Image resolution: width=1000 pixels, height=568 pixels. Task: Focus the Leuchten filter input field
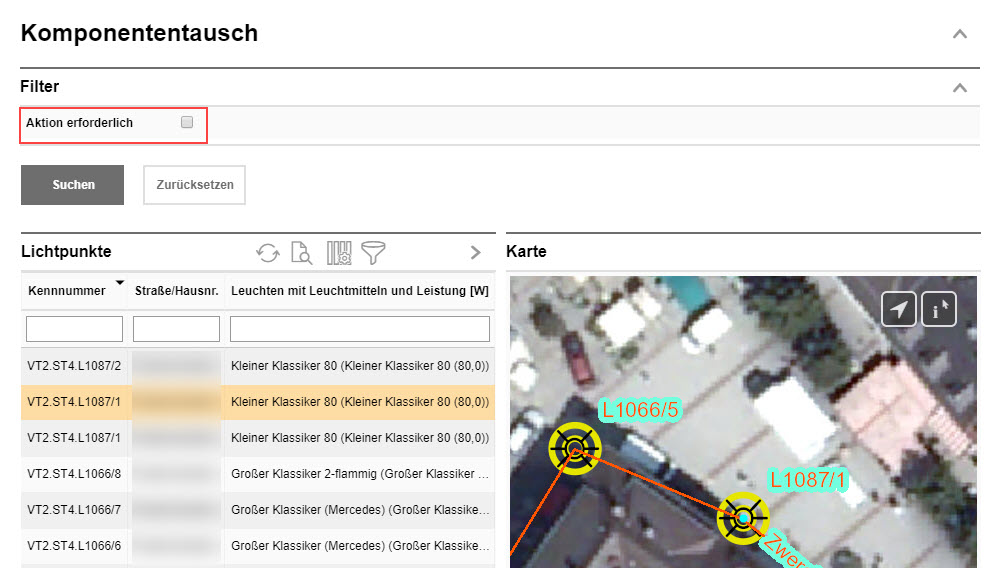click(360, 329)
